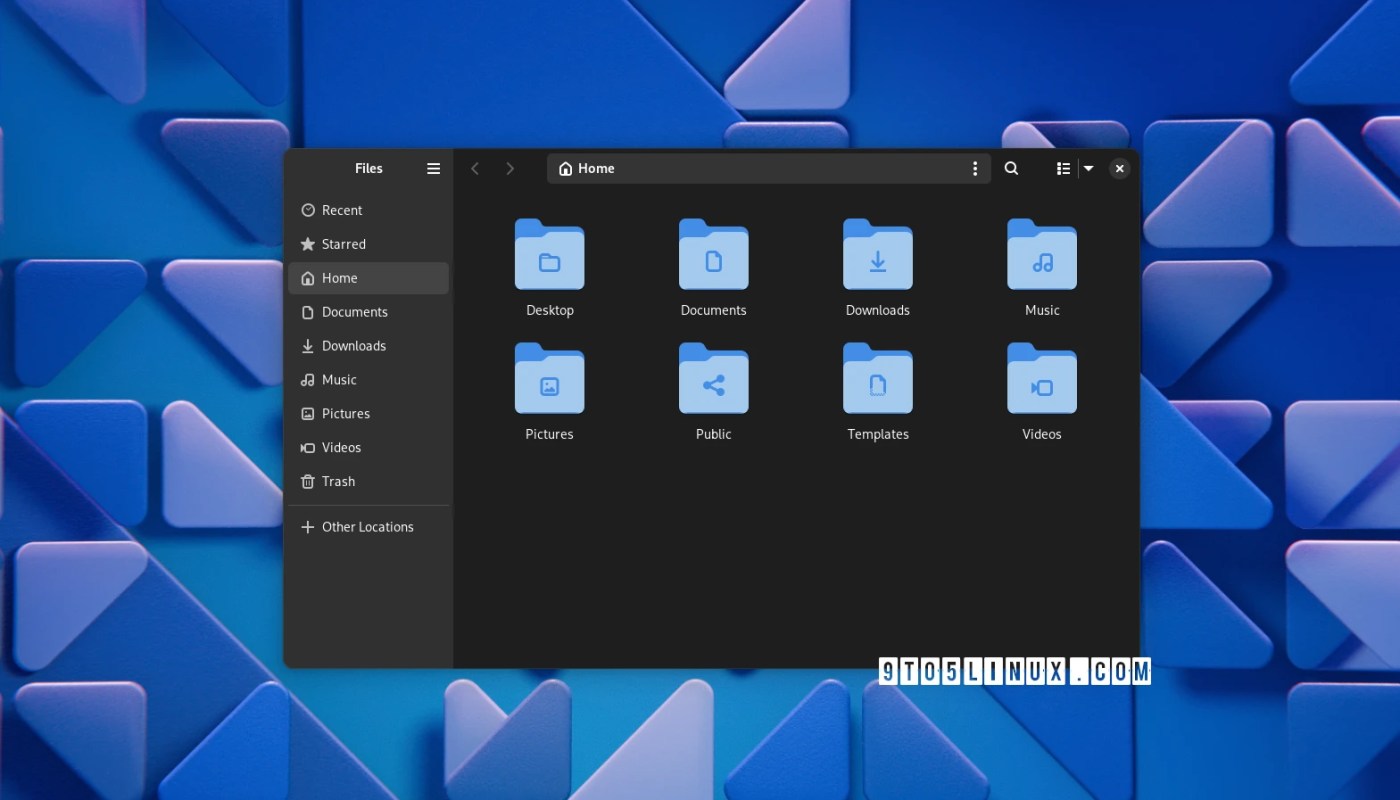1400x800 pixels.
Task: Expand the view options dropdown arrow
Action: pyautogui.click(x=1089, y=169)
